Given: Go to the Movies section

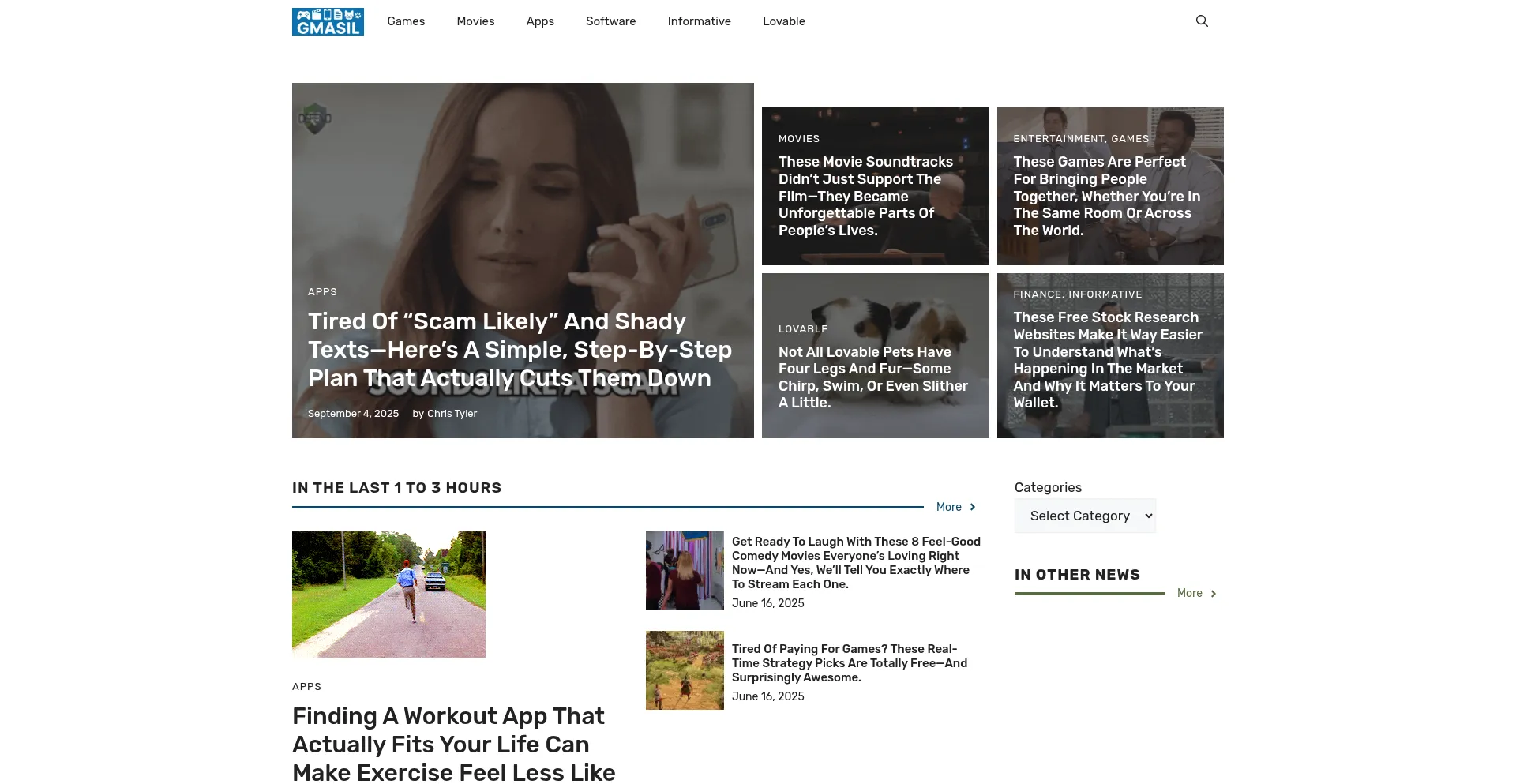Looking at the screenshot, I should pos(475,21).
